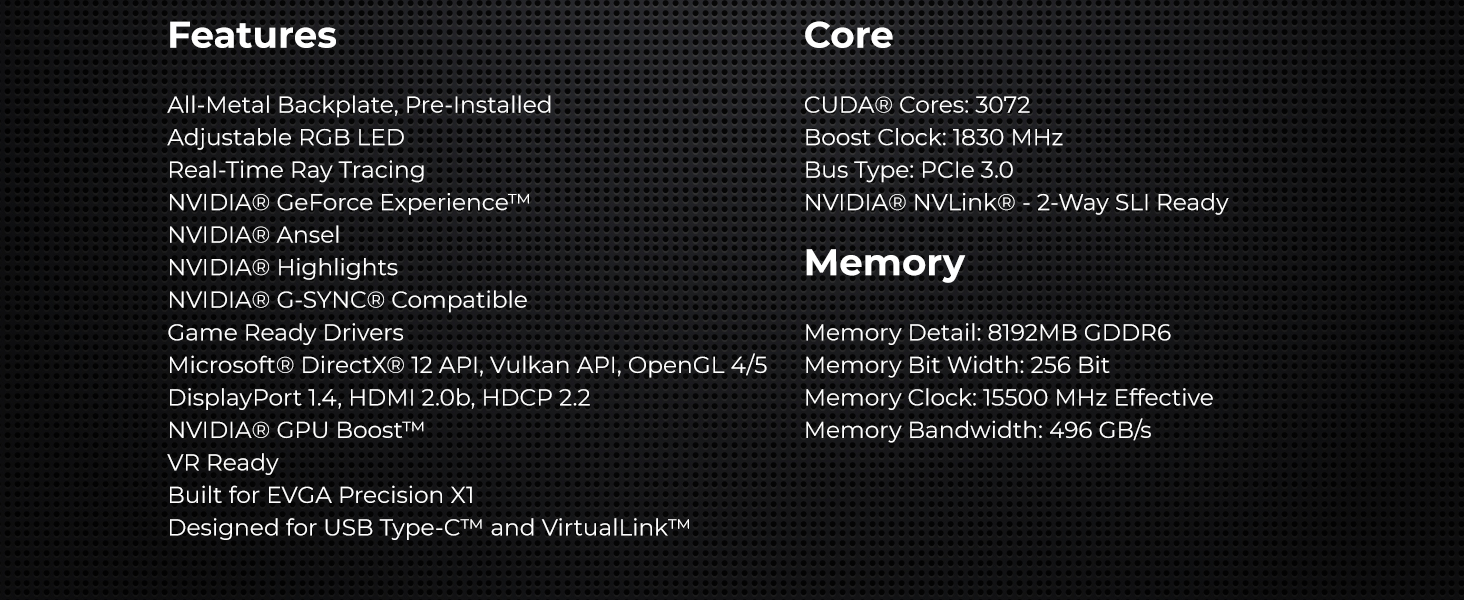1464x600 pixels.
Task: Select the NVIDIA Ansel feature line
Action: pyautogui.click(x=254, y=235)
